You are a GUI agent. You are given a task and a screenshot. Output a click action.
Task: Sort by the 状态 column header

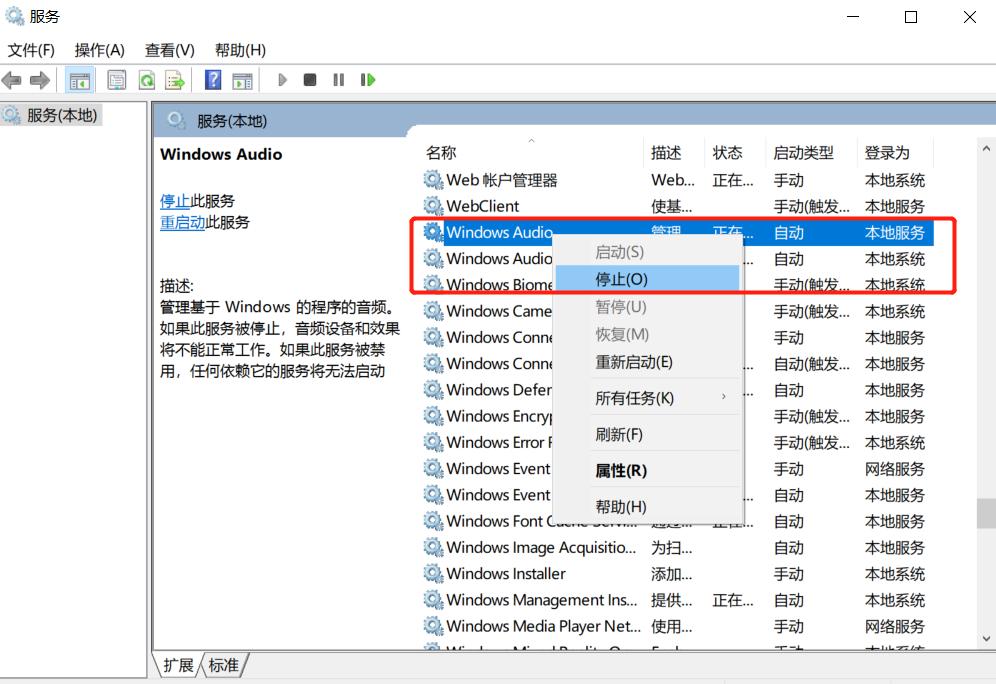coord(735,152)
